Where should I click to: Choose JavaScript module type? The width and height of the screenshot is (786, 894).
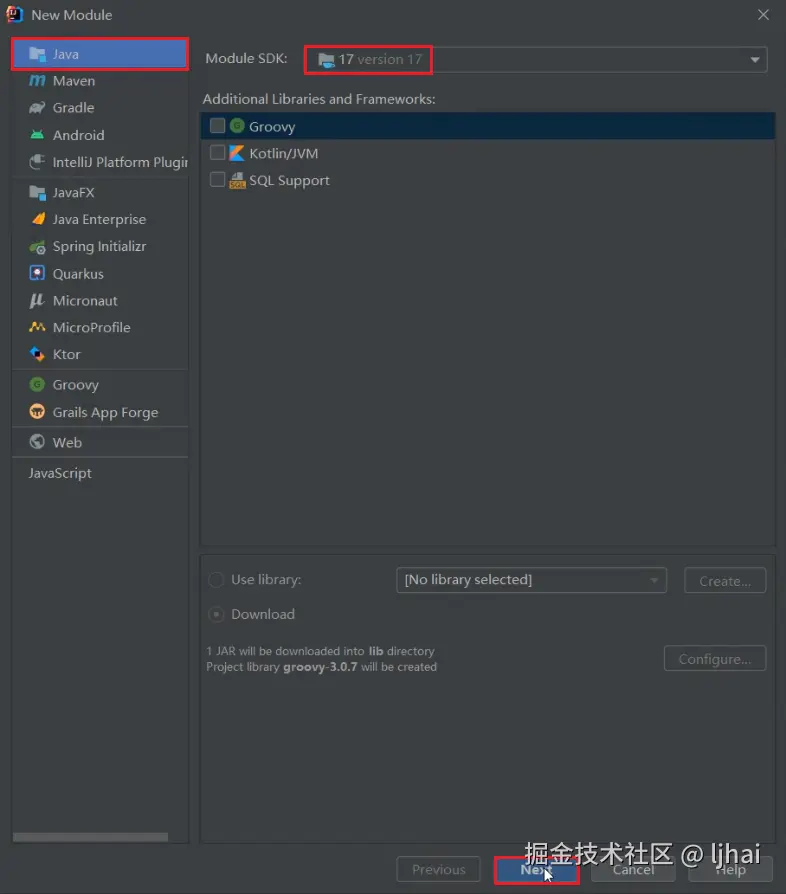pos(100,473)
